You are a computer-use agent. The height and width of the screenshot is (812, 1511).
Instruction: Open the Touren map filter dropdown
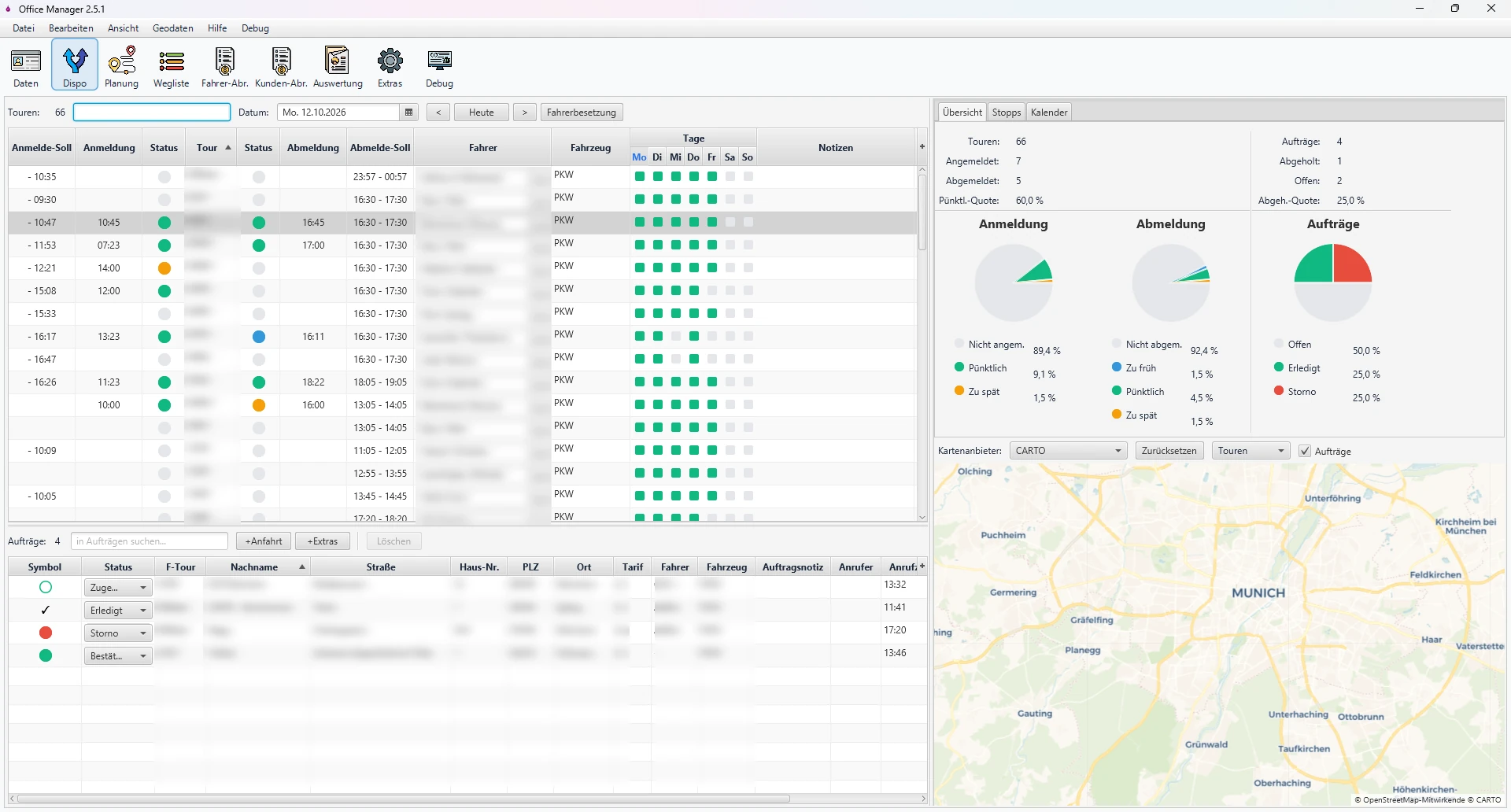(1251, 451)
